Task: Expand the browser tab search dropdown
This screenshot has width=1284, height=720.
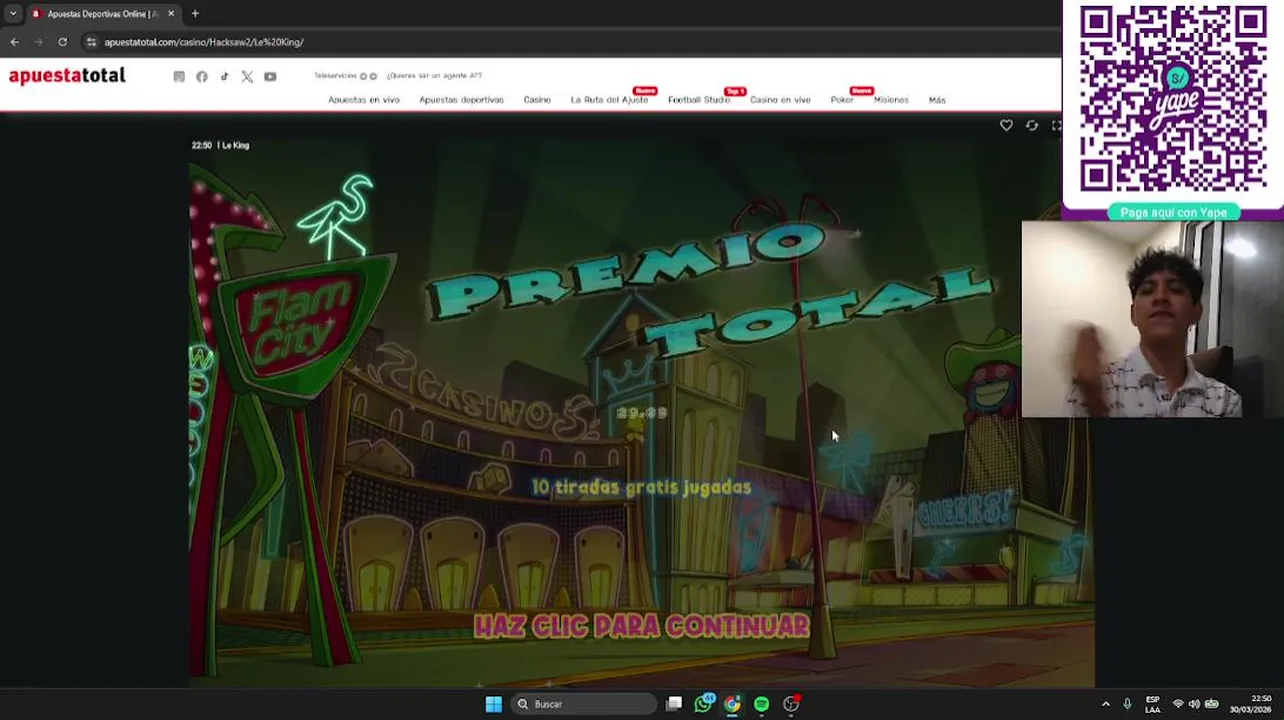Action: point(12,14)
